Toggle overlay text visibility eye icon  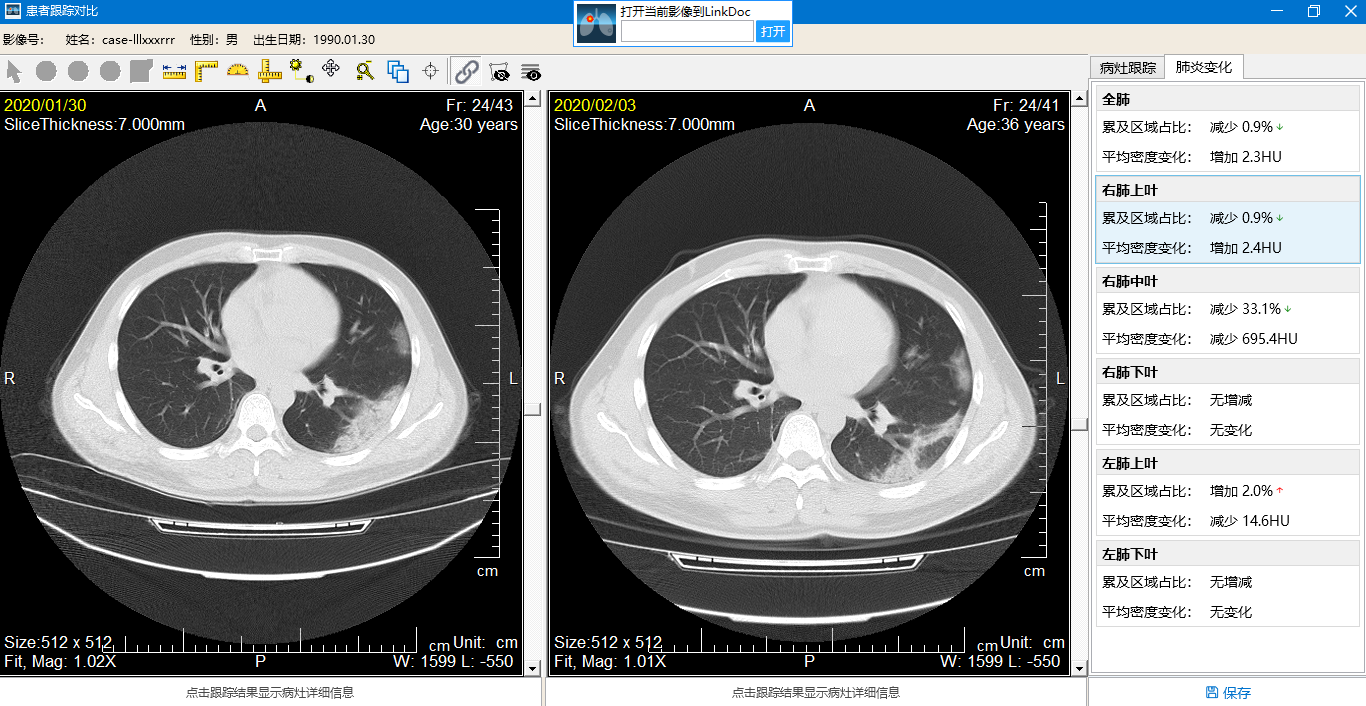pyautogui.click(x=531, y=72)
